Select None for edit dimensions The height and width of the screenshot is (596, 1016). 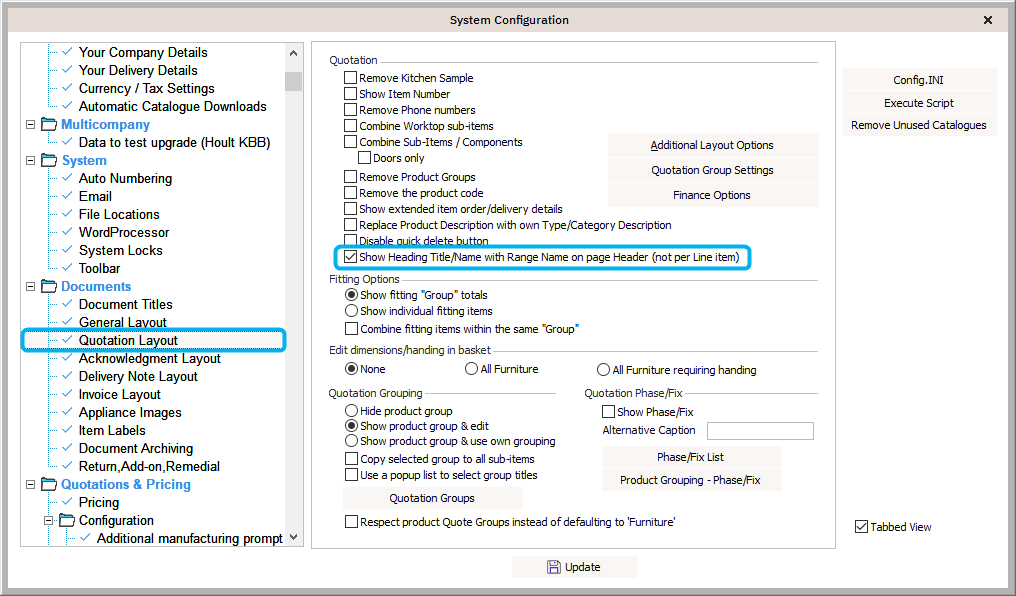(x=351, y=369)
